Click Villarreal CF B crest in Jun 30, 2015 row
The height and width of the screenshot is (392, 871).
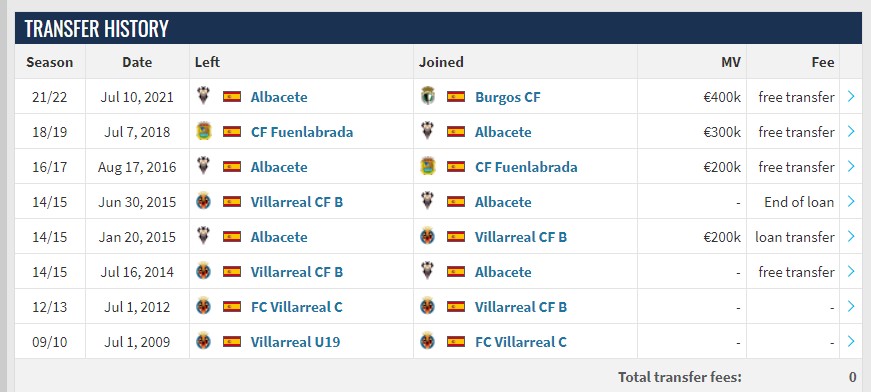203,202
